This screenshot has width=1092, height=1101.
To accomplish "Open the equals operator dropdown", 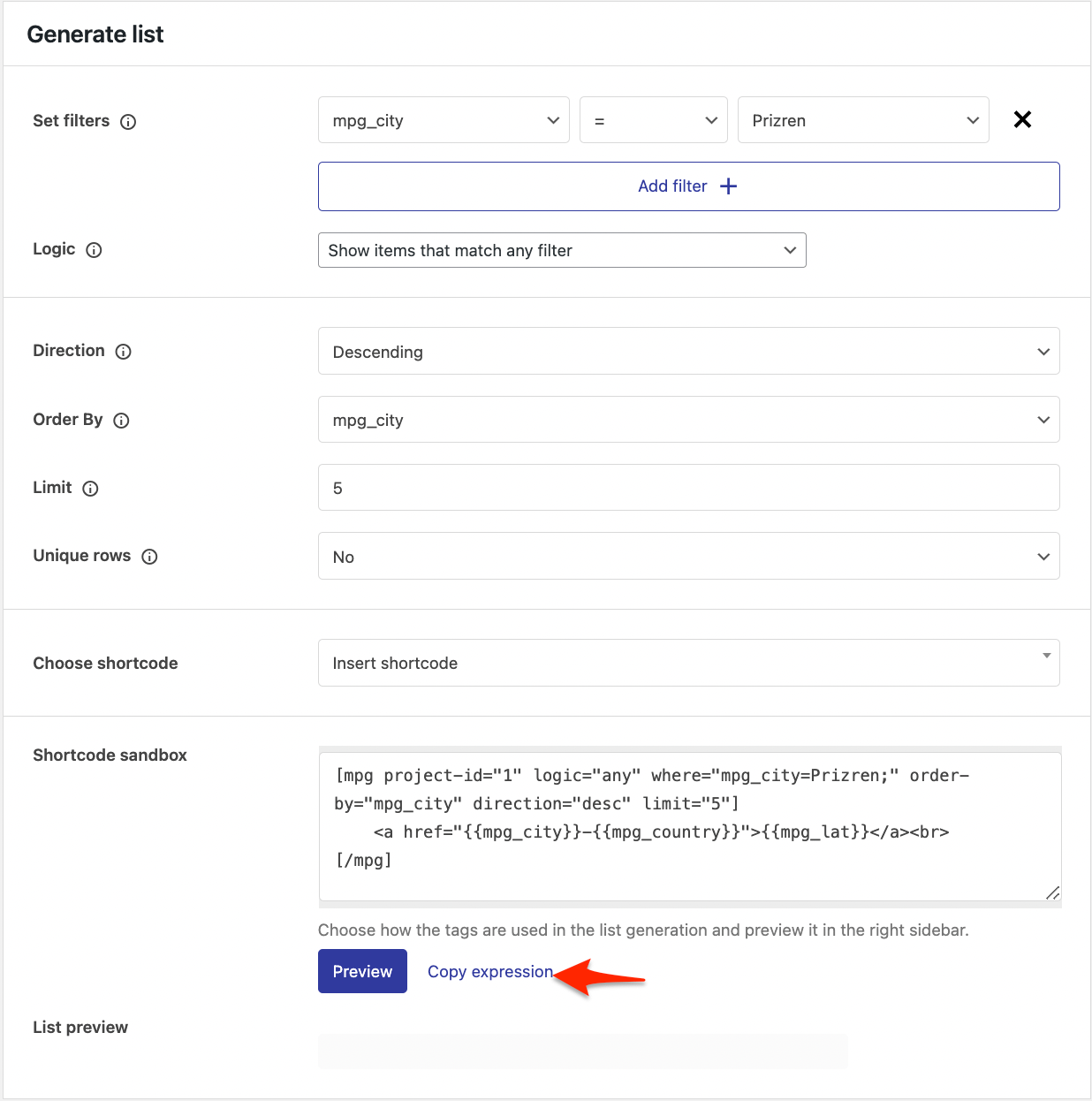I will coord(653,120).
